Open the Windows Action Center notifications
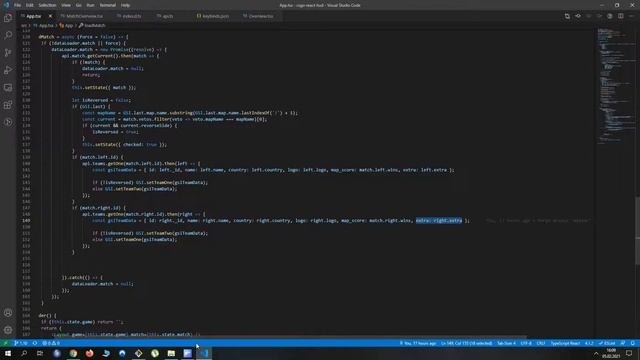The width and height of the screenshot is (640, 360). (x=629, y=353)
